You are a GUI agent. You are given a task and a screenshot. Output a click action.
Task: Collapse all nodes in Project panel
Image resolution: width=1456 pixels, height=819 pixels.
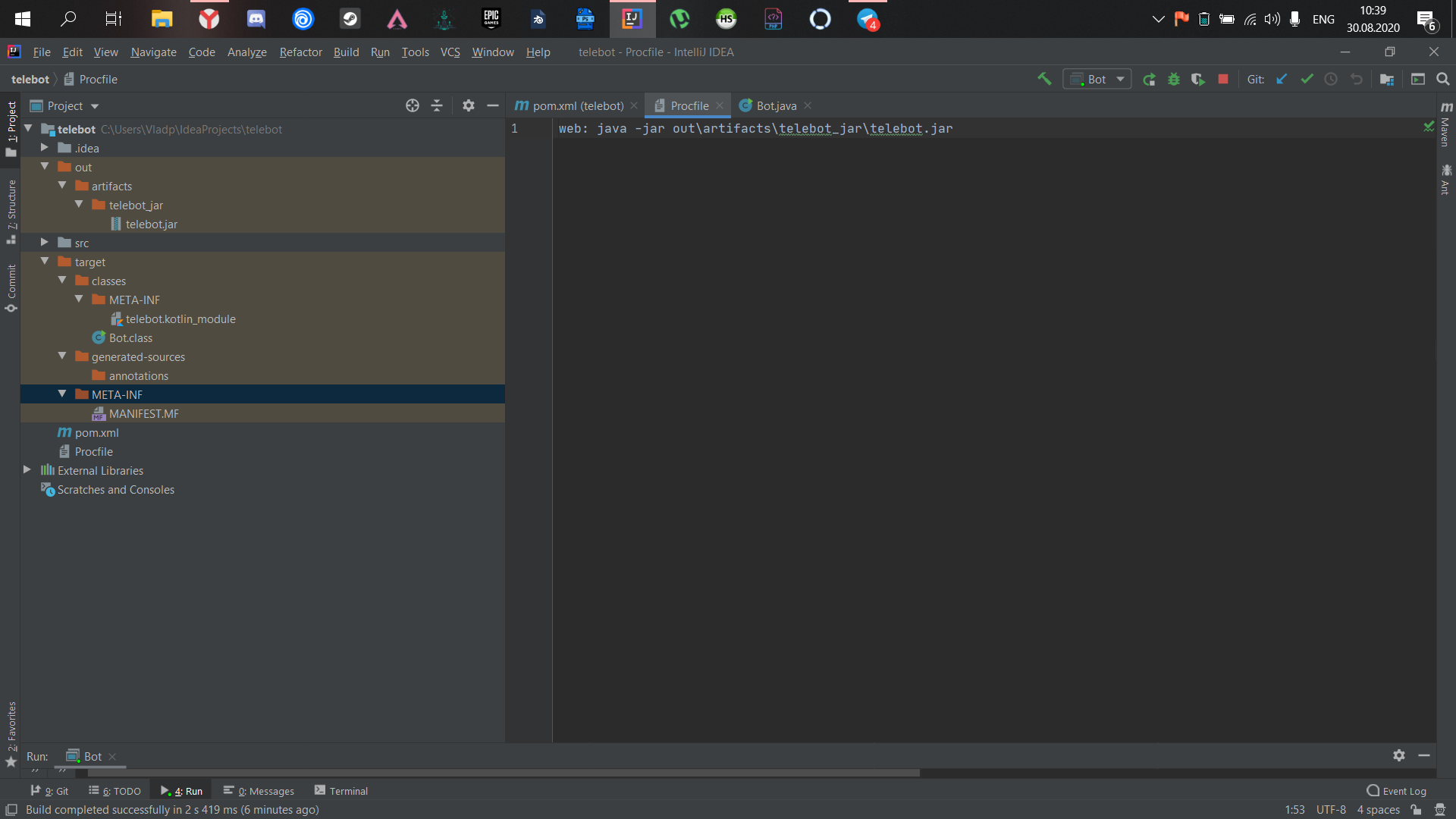[437, 105]
